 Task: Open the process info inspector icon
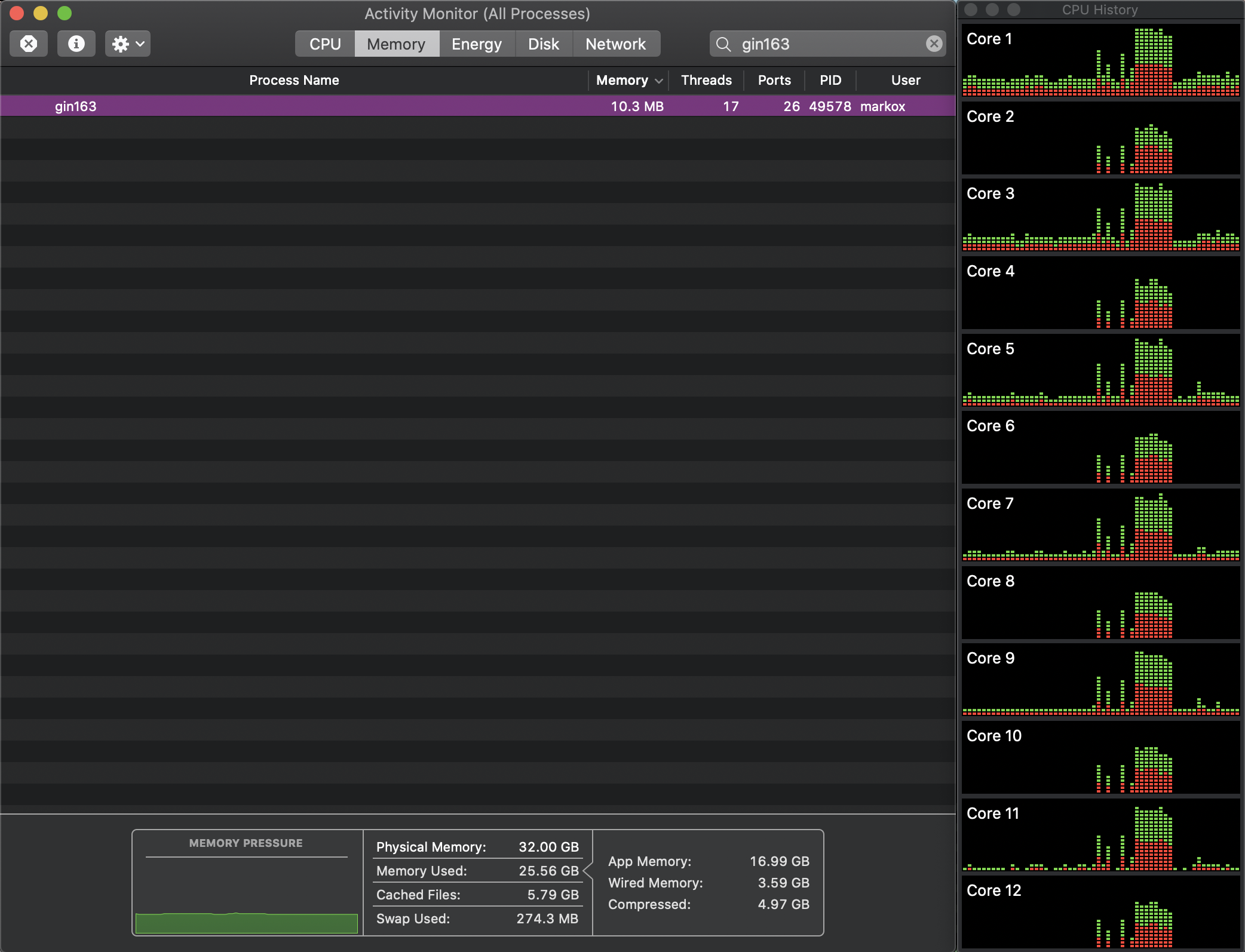tap(76, 44)
